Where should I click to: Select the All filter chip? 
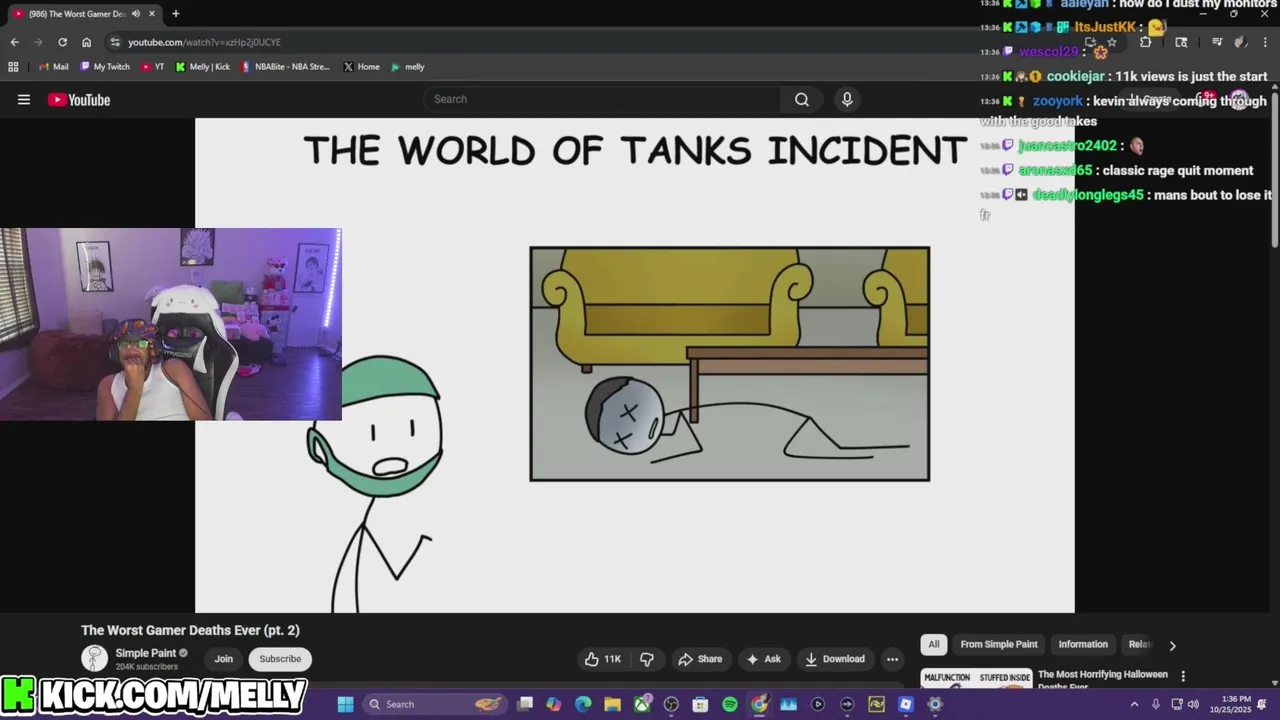pos(934,645)
